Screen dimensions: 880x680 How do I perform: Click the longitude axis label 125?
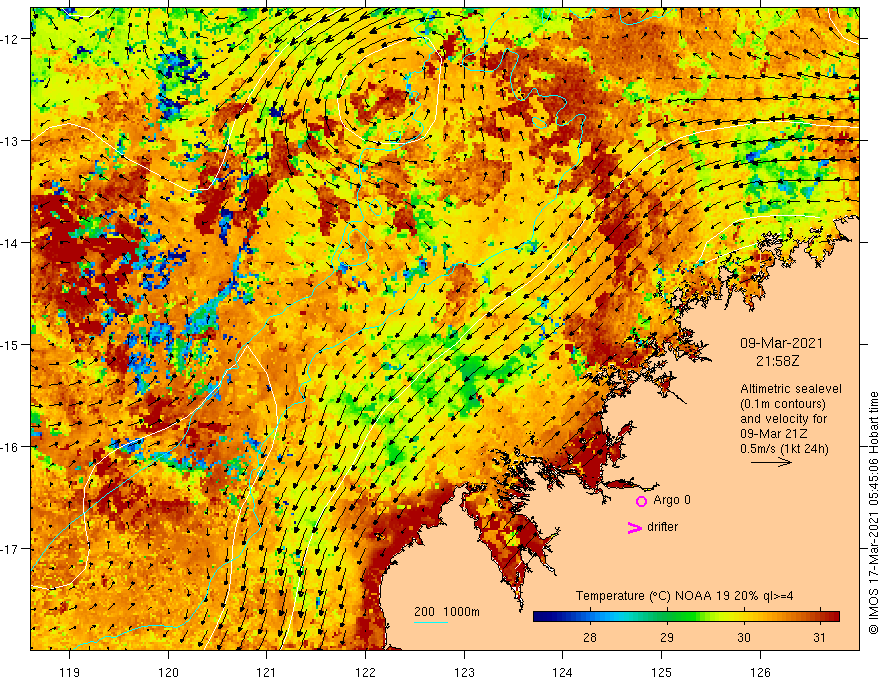pos(662,672)
